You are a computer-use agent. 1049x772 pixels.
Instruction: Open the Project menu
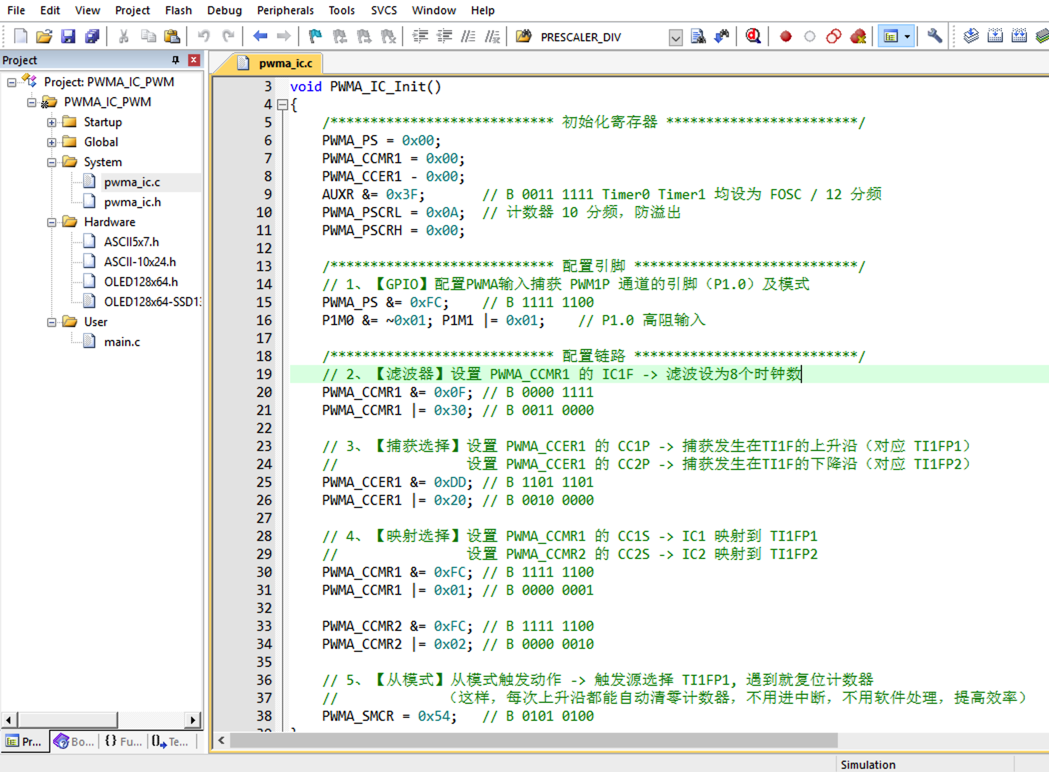[x=132, y=10]
